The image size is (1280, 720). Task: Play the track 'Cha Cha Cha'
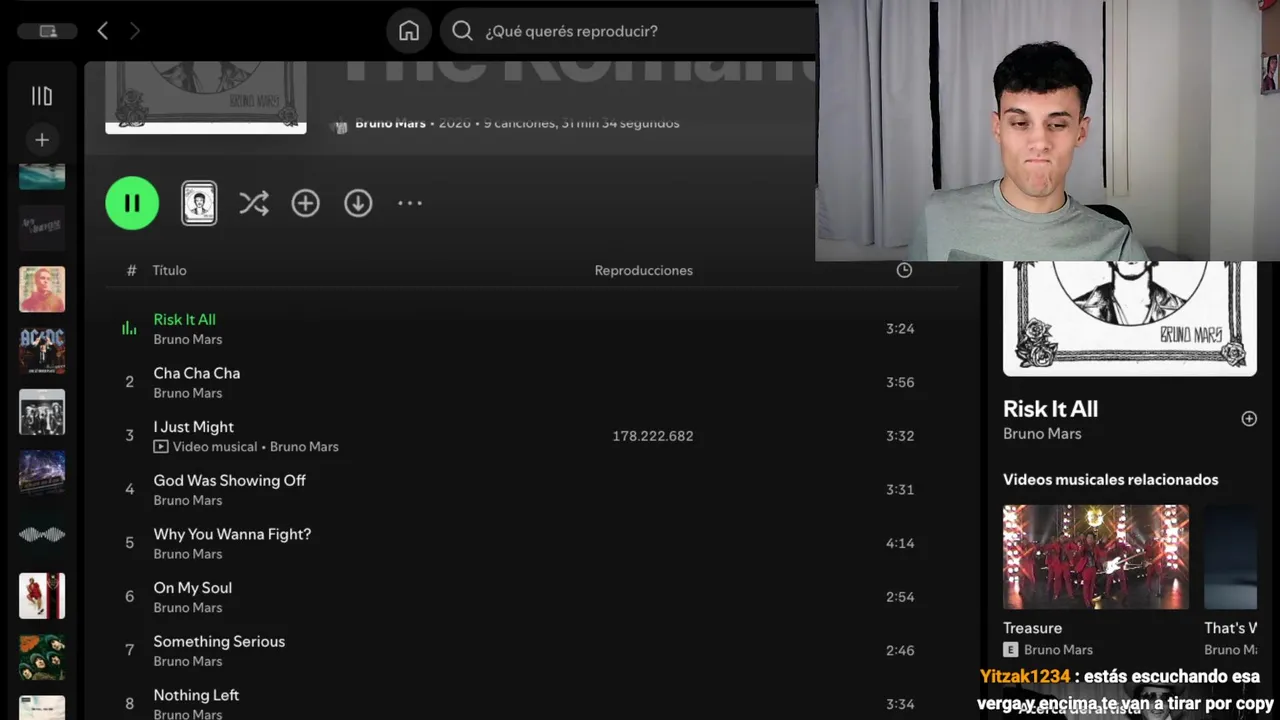coord(196,373)
